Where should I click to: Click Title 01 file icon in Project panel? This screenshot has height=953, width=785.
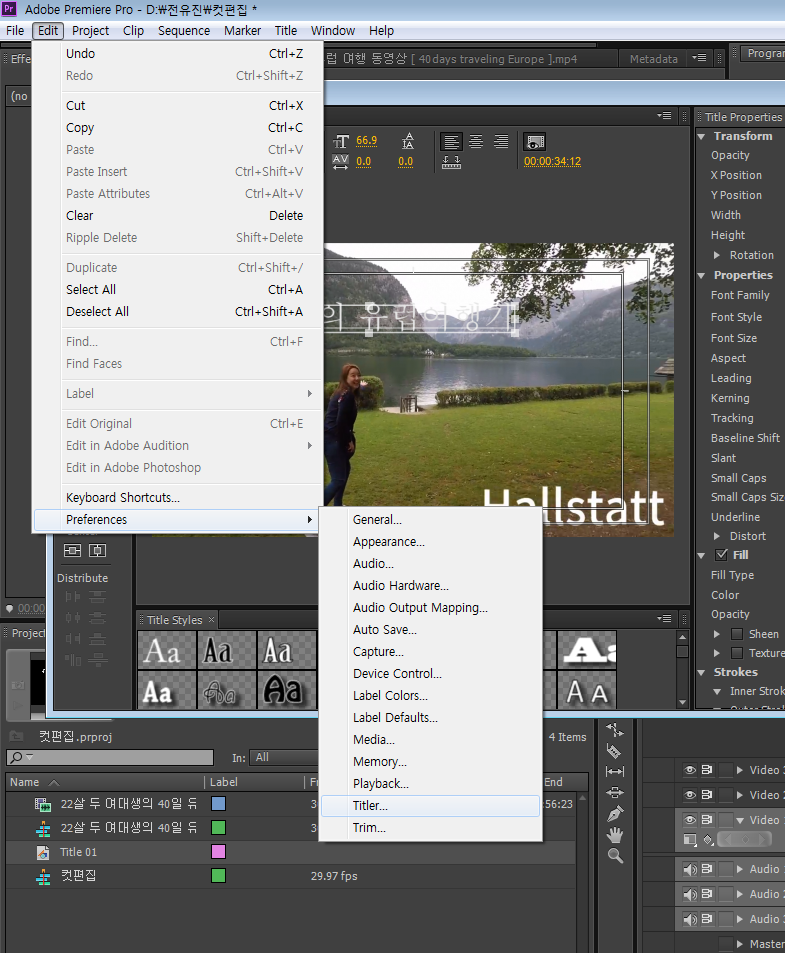coord(43,852)
